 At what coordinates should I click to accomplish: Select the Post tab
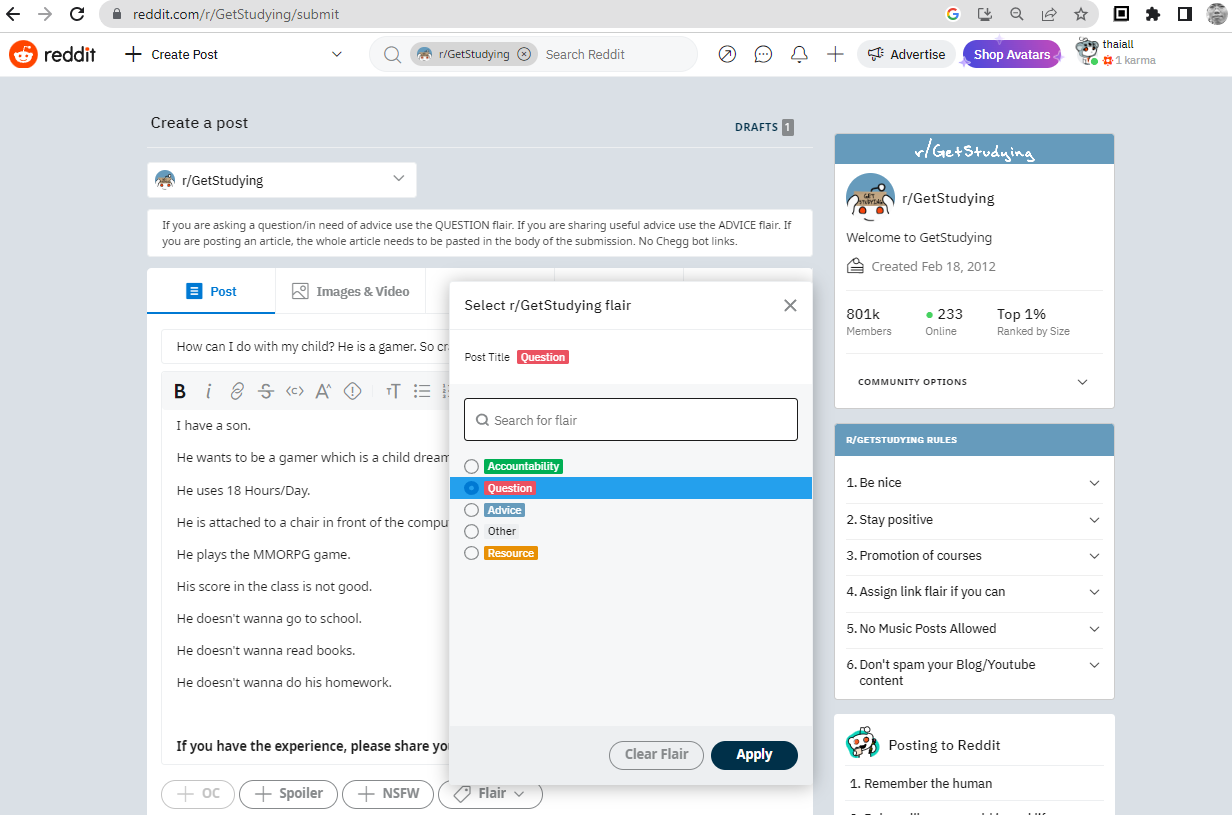[211, 291]
